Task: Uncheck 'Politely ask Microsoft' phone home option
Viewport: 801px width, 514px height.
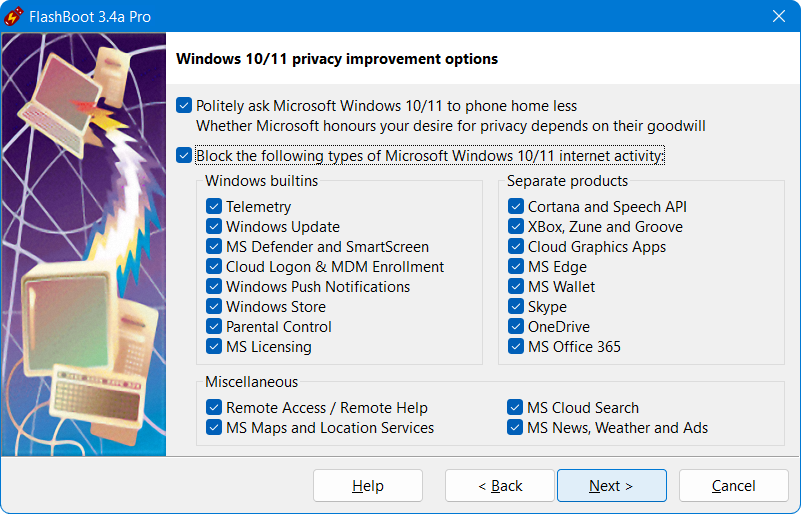Action: click(184, 105)
